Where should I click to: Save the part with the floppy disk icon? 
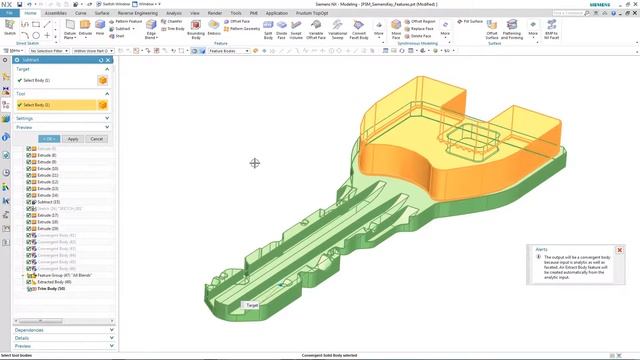tap(19, 4)
